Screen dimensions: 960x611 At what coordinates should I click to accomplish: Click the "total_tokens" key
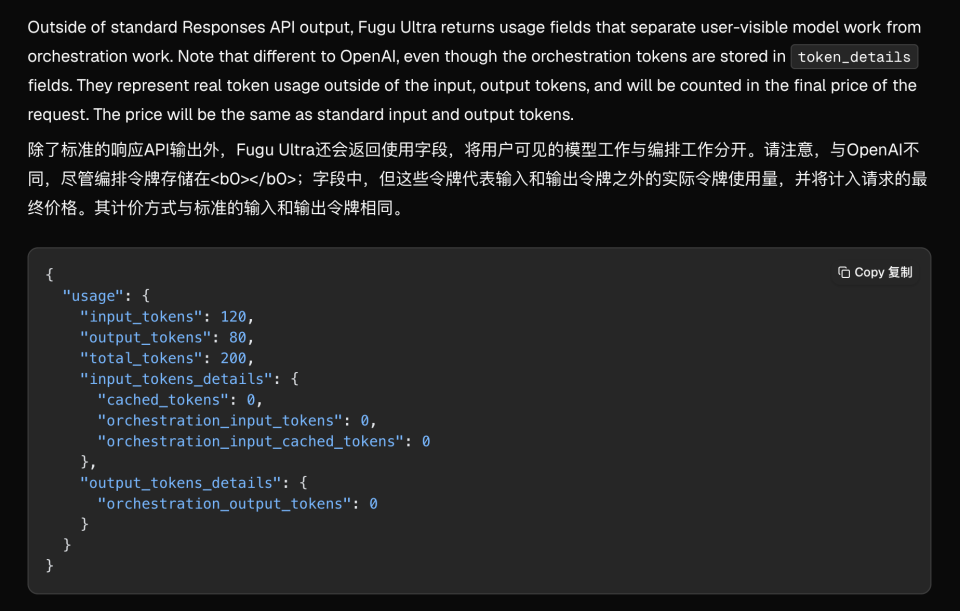click(141, 359)
